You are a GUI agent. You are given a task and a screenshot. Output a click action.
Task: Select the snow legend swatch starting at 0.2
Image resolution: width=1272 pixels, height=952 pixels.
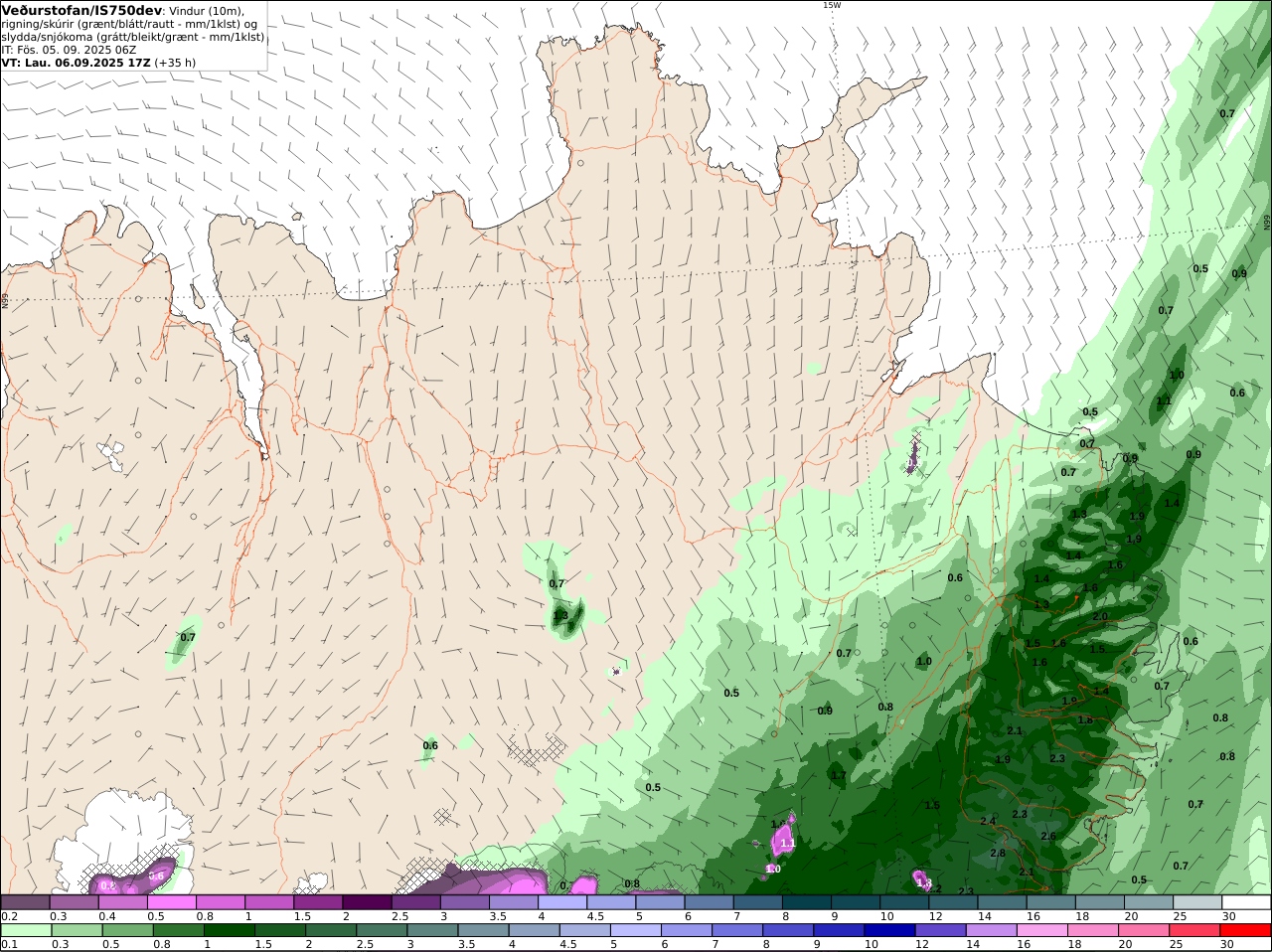pos(25,902)
